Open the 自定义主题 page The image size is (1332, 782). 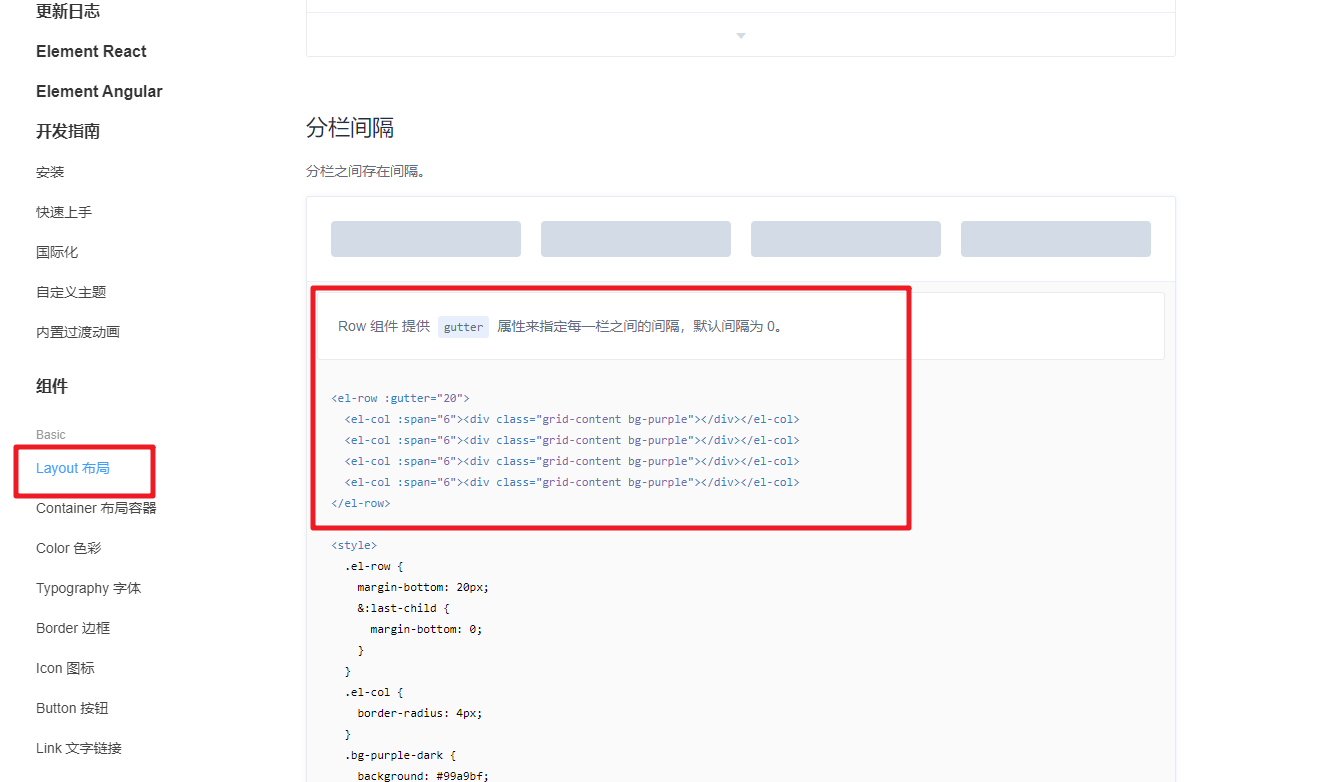[71, 292]
